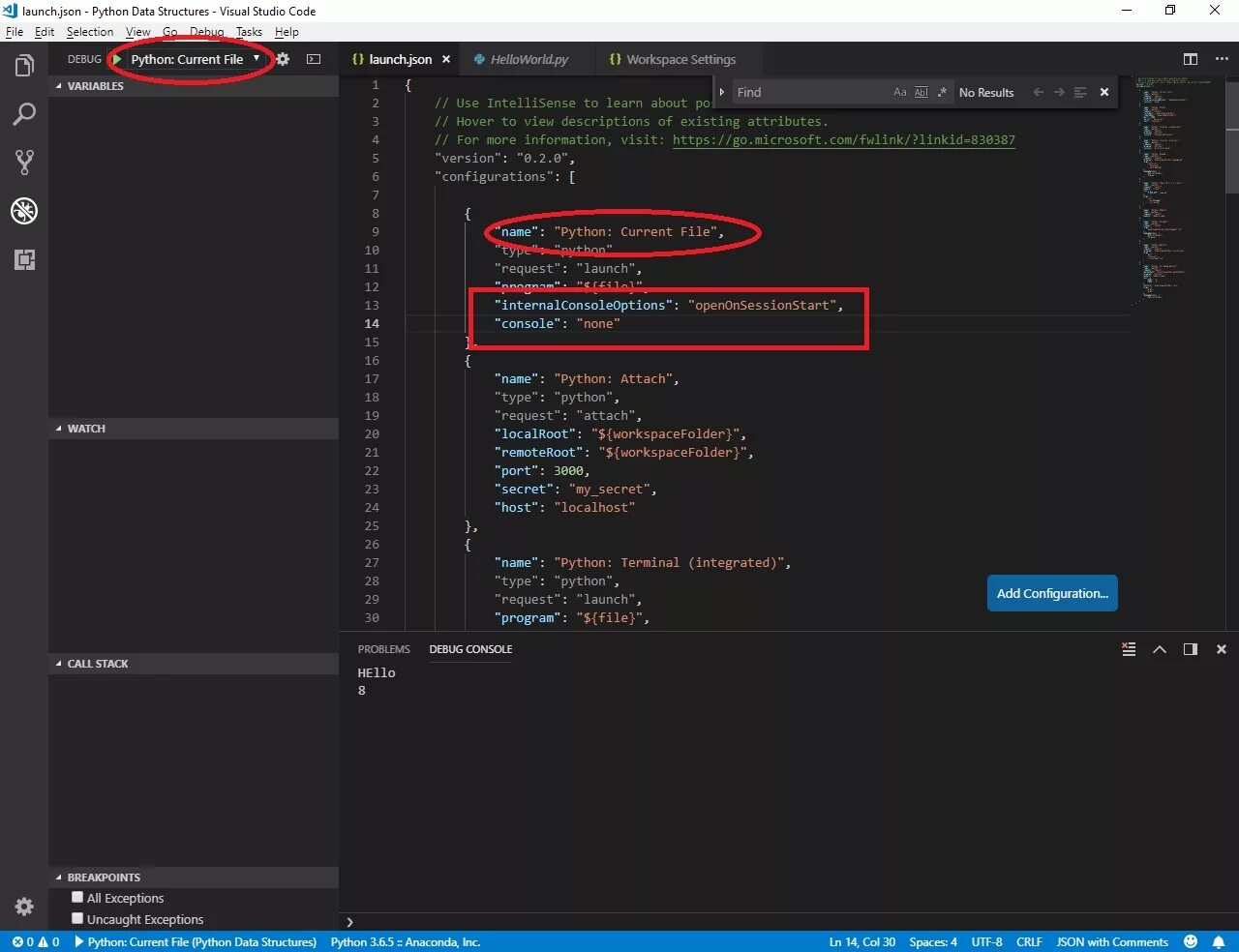Open the go.microsoft.com fwlink URL

click(844, 139)
